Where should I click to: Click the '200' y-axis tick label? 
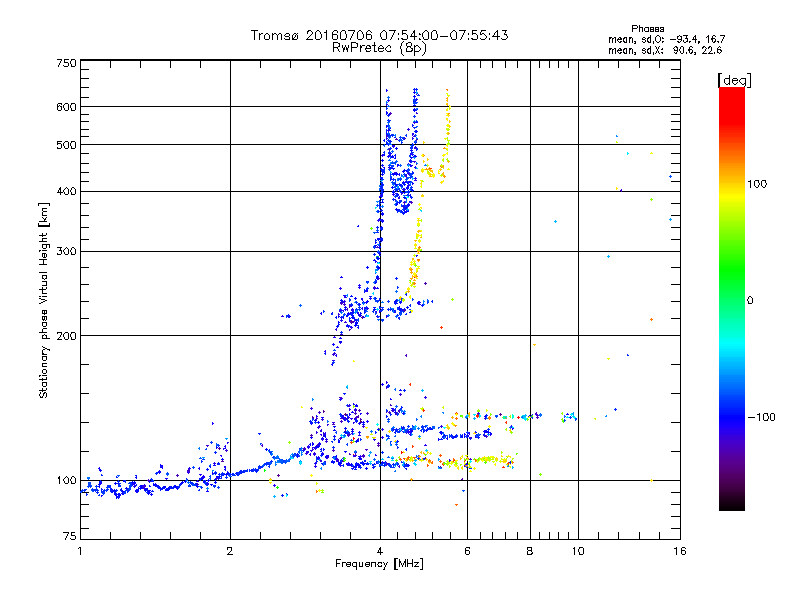click(66, 336)
